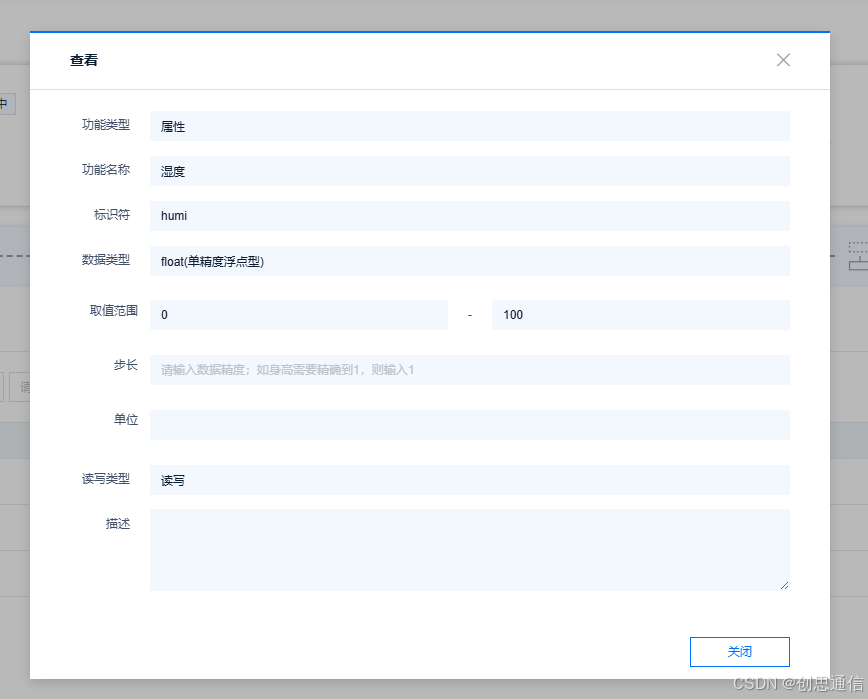This screenshot has height=699, width=868.
Task: Click the 关闭 button
Action: click(740, 651)
